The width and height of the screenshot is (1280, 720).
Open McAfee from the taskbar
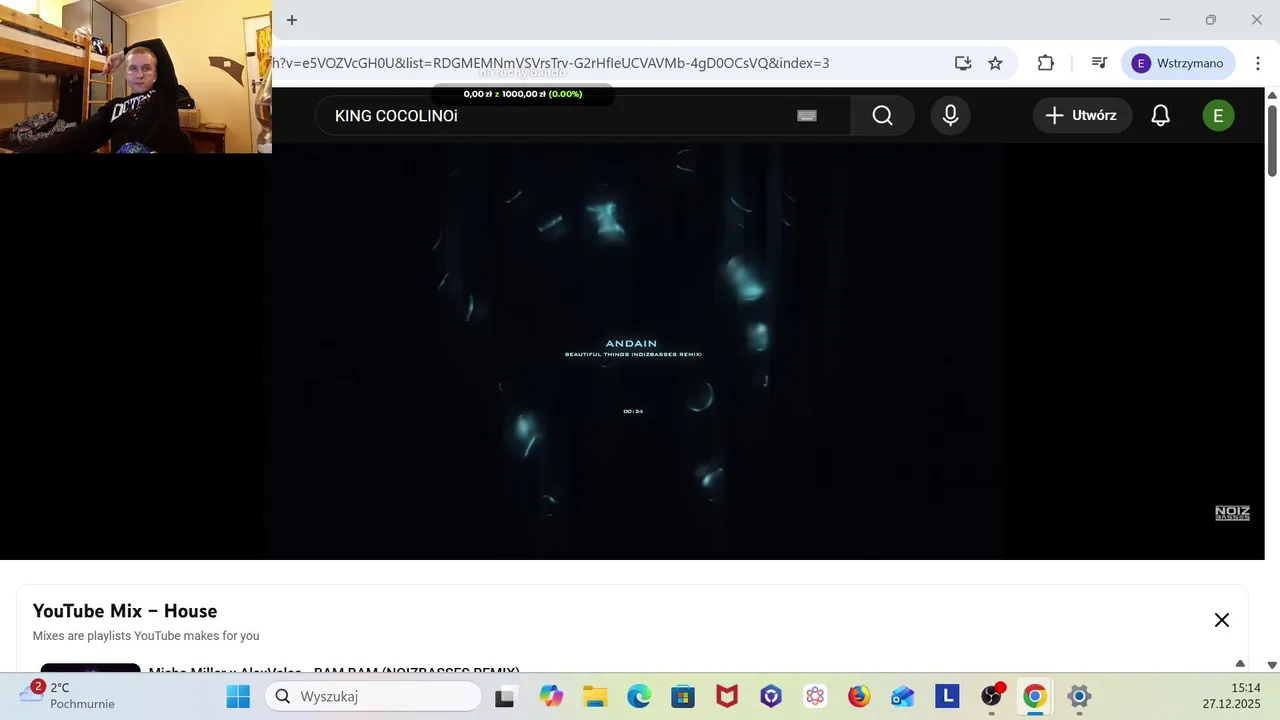click(727, 697)
